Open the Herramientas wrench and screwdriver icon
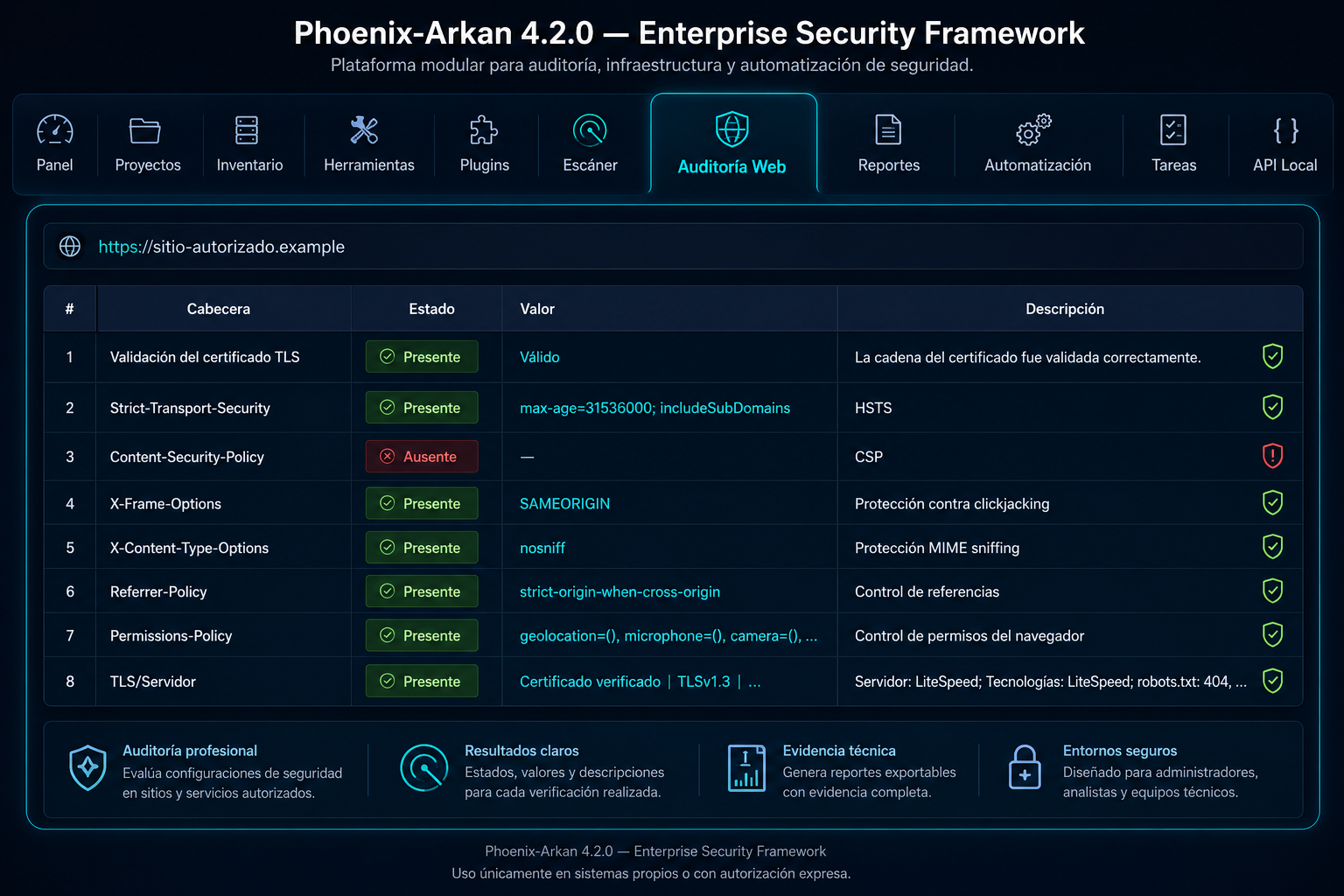1344x896 pixels. click(364, 129)
